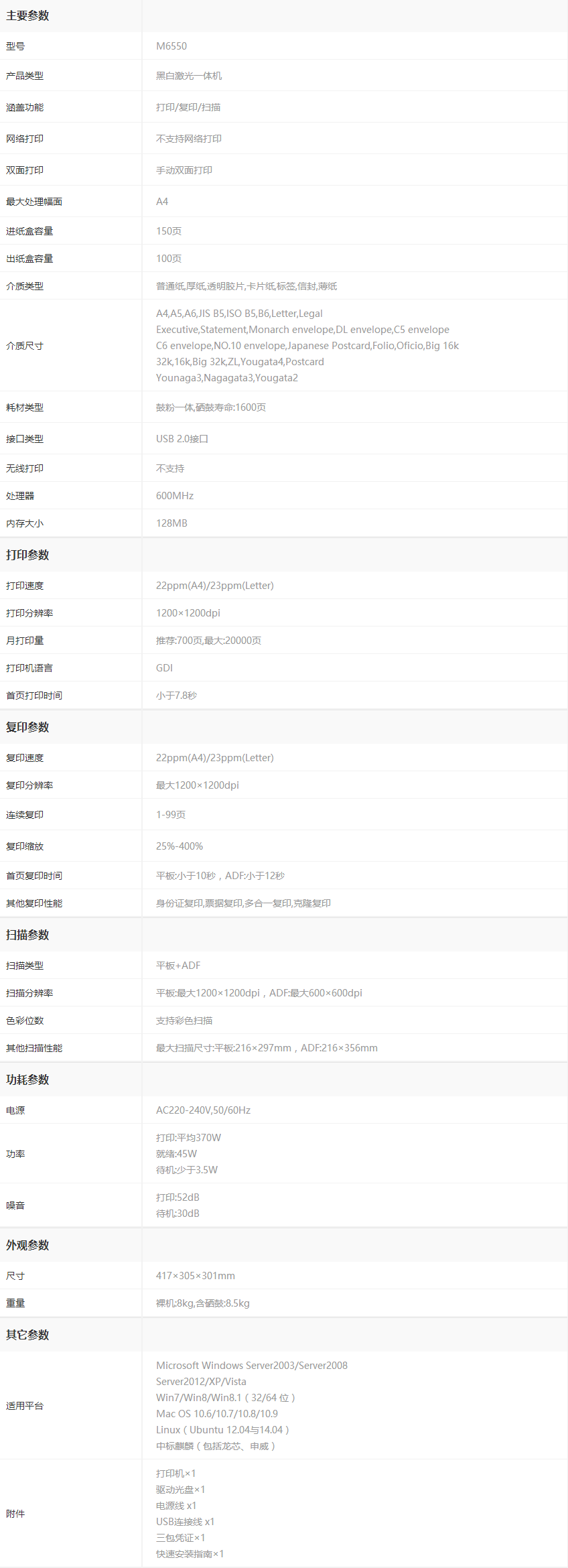Click the 扫描参数 section header
Screen dimensions: 568x1568
tap(27, 935)
